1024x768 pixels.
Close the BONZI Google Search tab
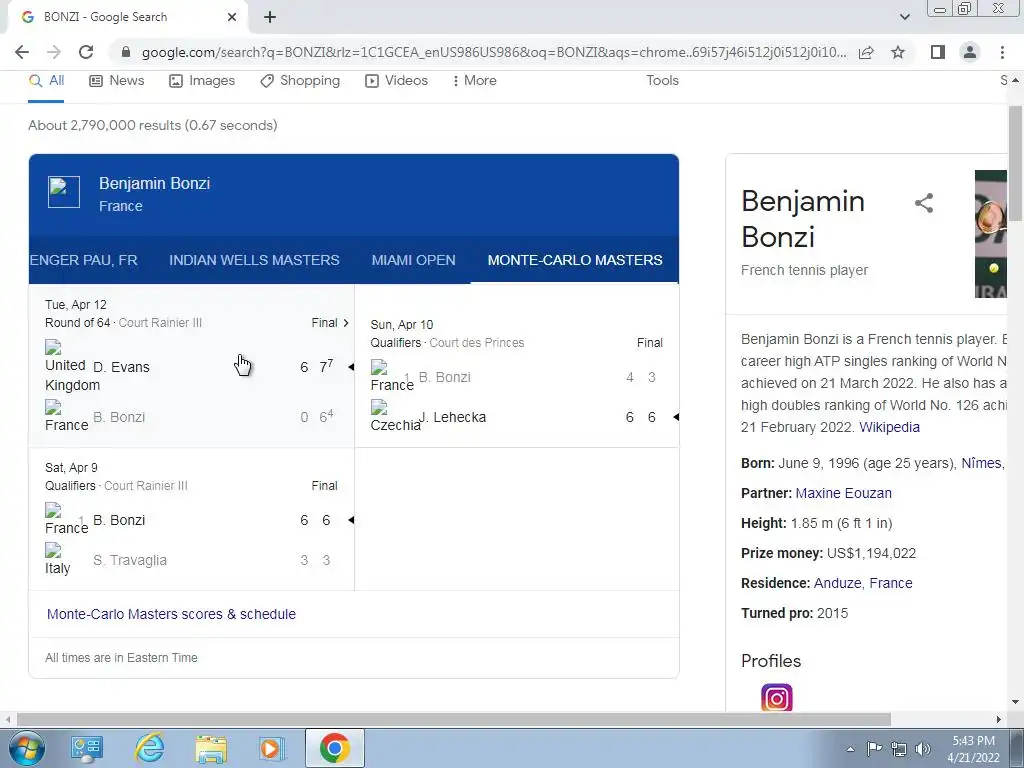[232, 17]
